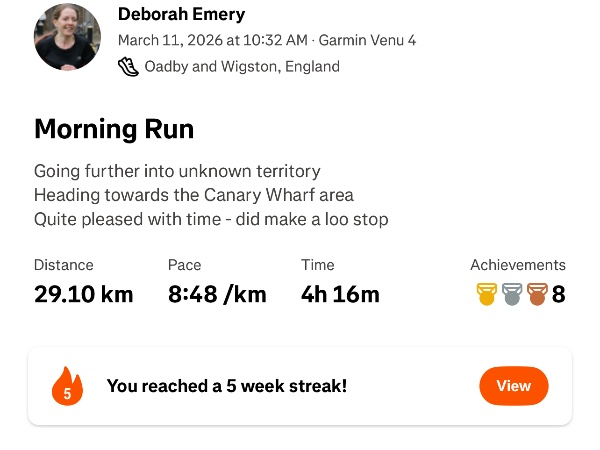
Task: Click Deborah Emery's profile photo
Action: [67, 37]
